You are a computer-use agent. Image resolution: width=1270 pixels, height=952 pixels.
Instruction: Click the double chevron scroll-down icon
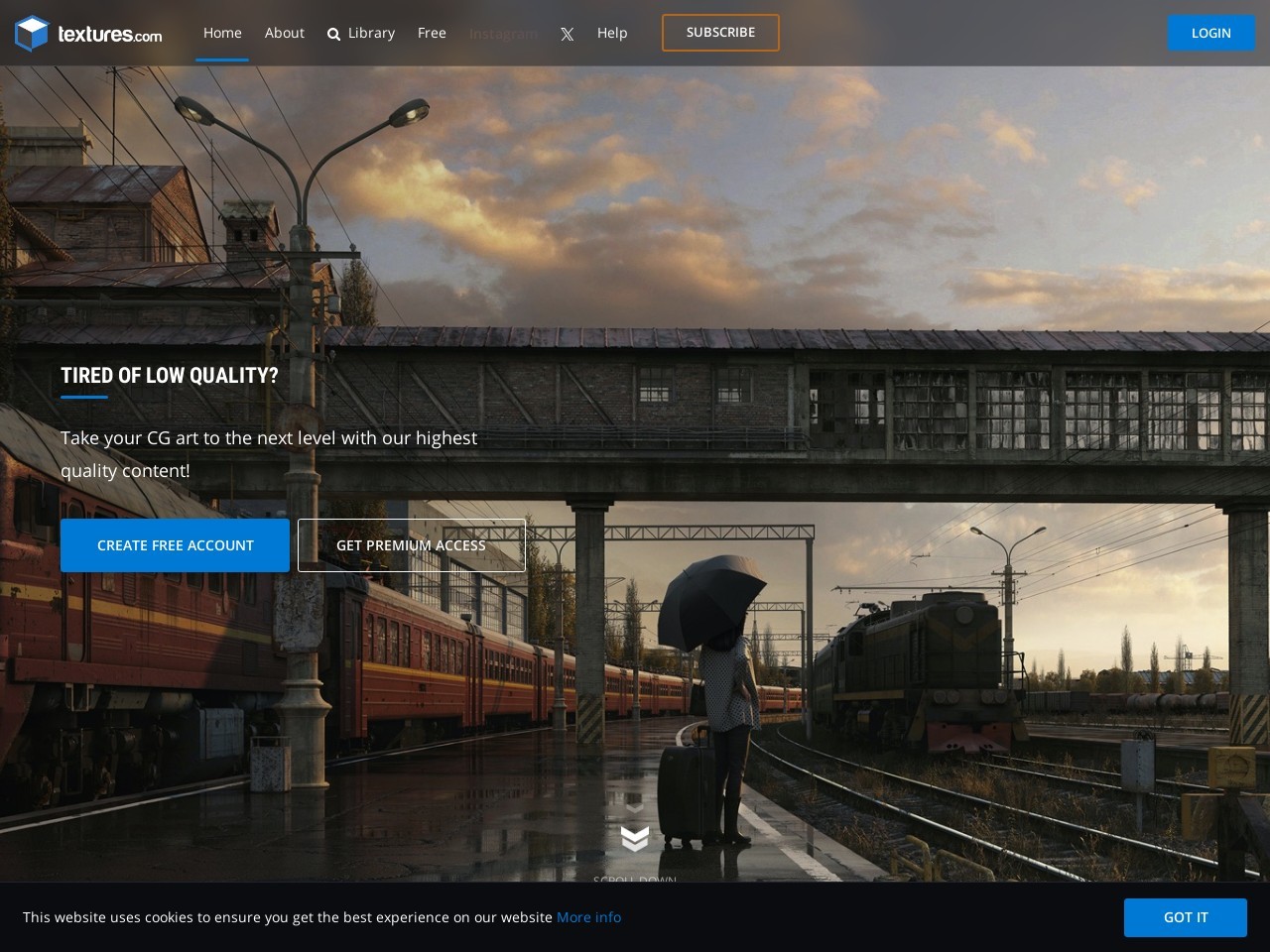point(635,838)
